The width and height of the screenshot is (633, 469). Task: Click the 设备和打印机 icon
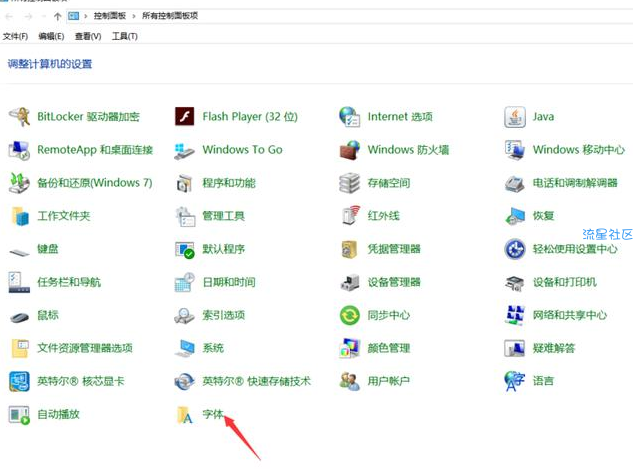tap(515, 283)
